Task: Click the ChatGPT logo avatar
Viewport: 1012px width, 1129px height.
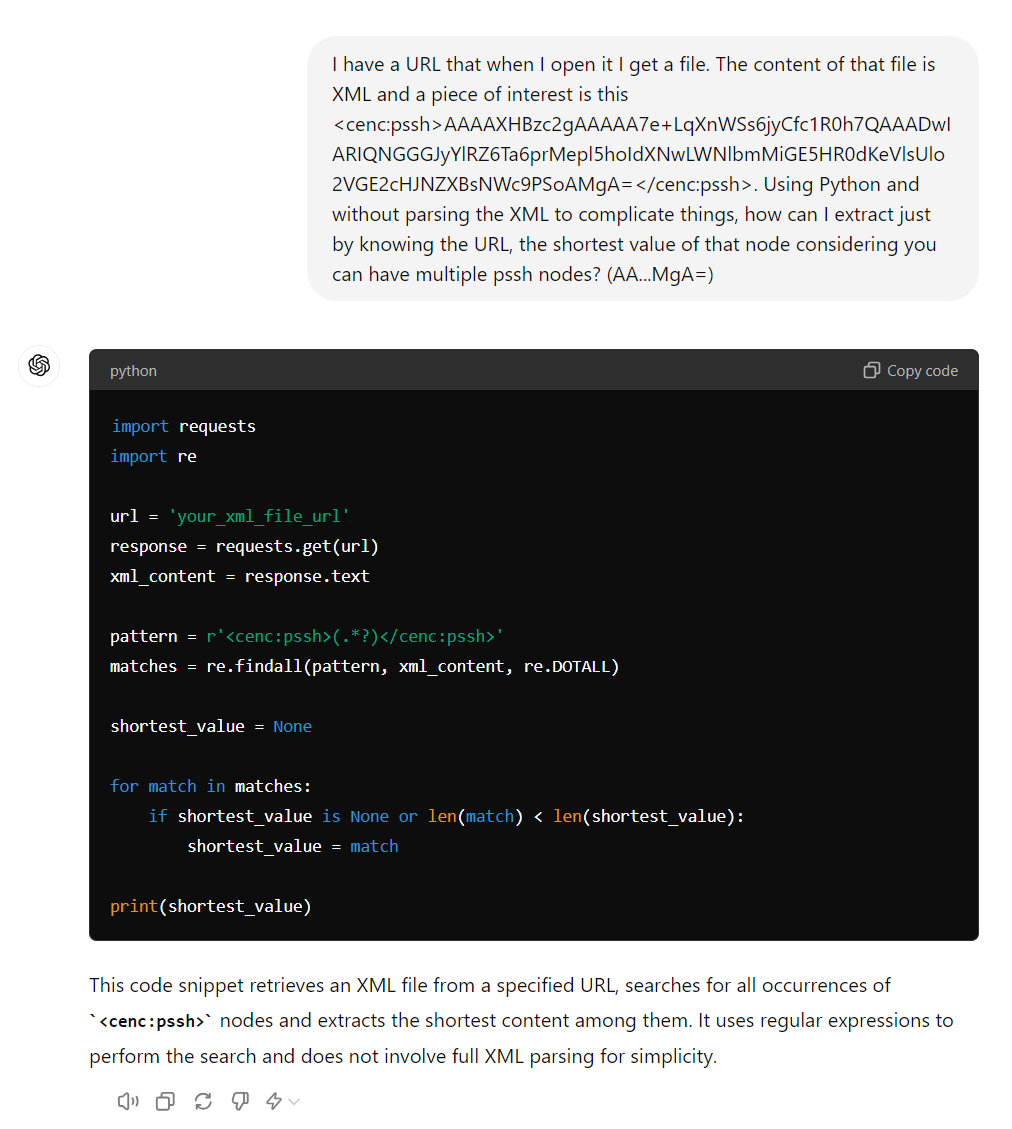Action: click(40, 366)
